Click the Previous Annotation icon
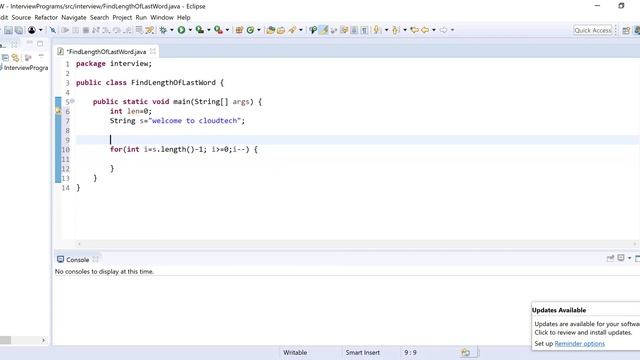The image size is (640, 360). click(396, 30)
